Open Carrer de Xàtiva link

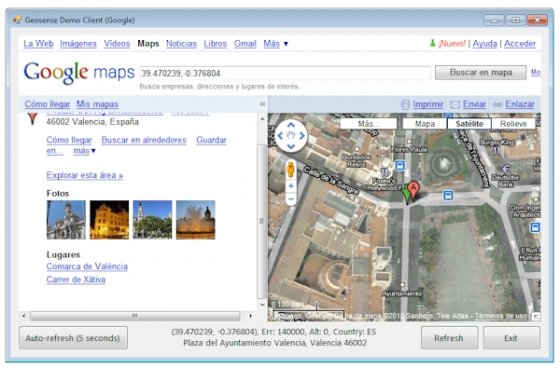[76, 279]
